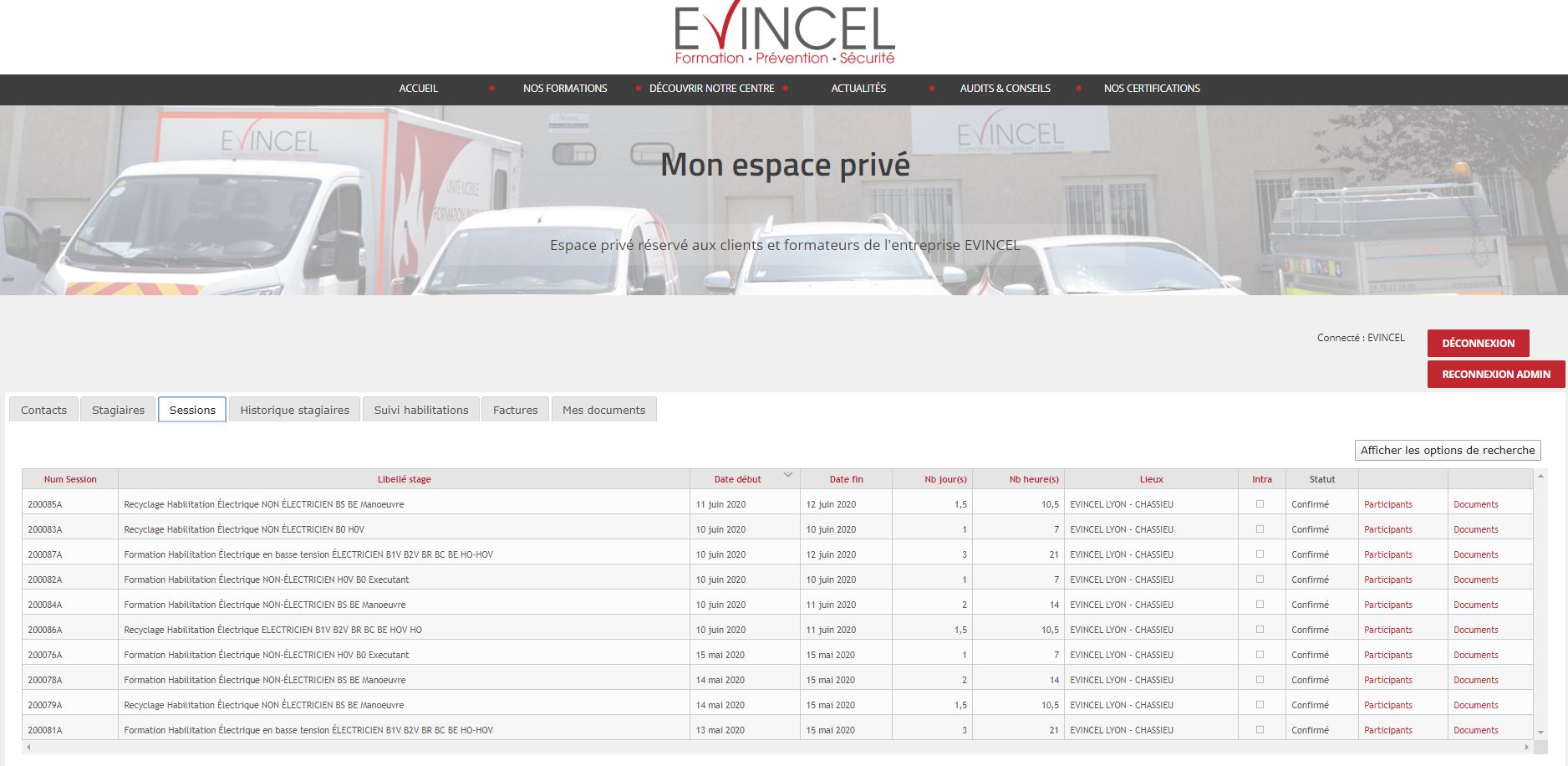The width and height of the screenshot is (1568, 766).
Task: Click the table horizontal scrollbar track
Action: click(777, 747)
